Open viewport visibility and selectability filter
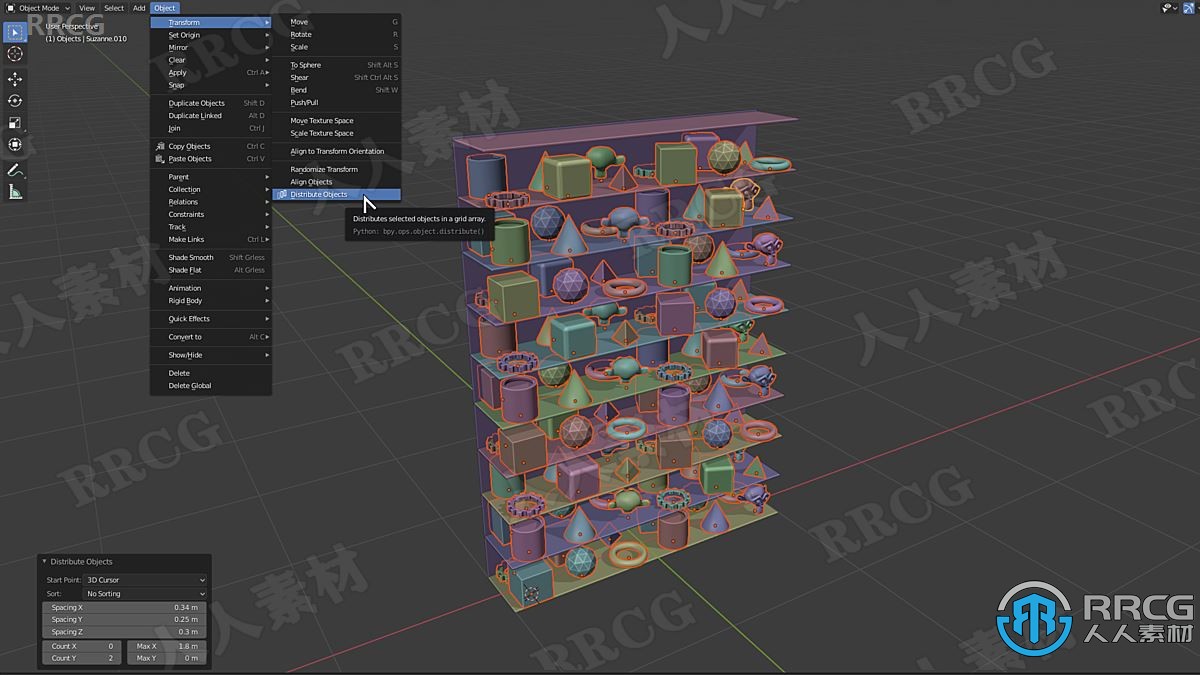 coord(1169,7)
